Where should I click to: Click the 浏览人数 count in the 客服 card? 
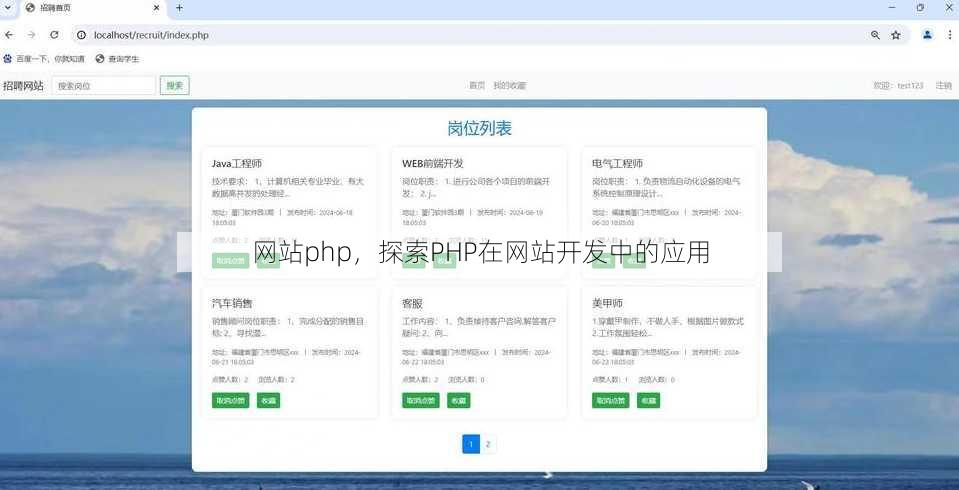466,380
